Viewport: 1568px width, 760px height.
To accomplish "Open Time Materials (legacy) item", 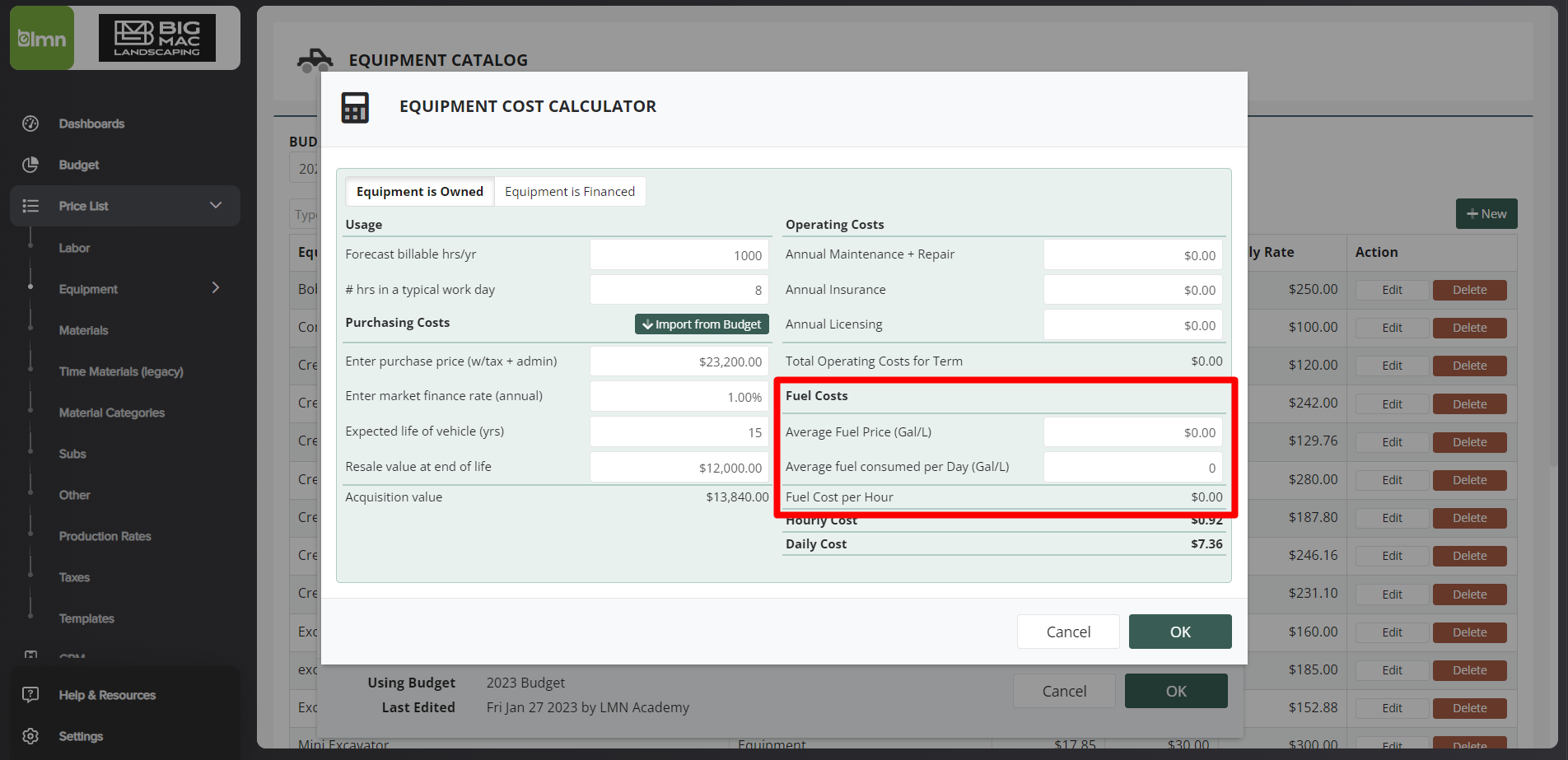I will click(121, 371).
